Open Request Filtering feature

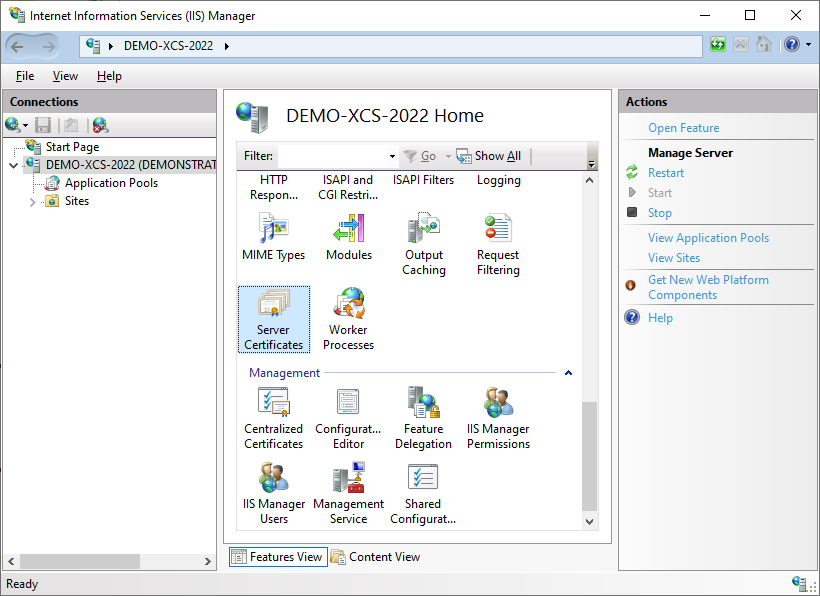click(x=498, y=245)
